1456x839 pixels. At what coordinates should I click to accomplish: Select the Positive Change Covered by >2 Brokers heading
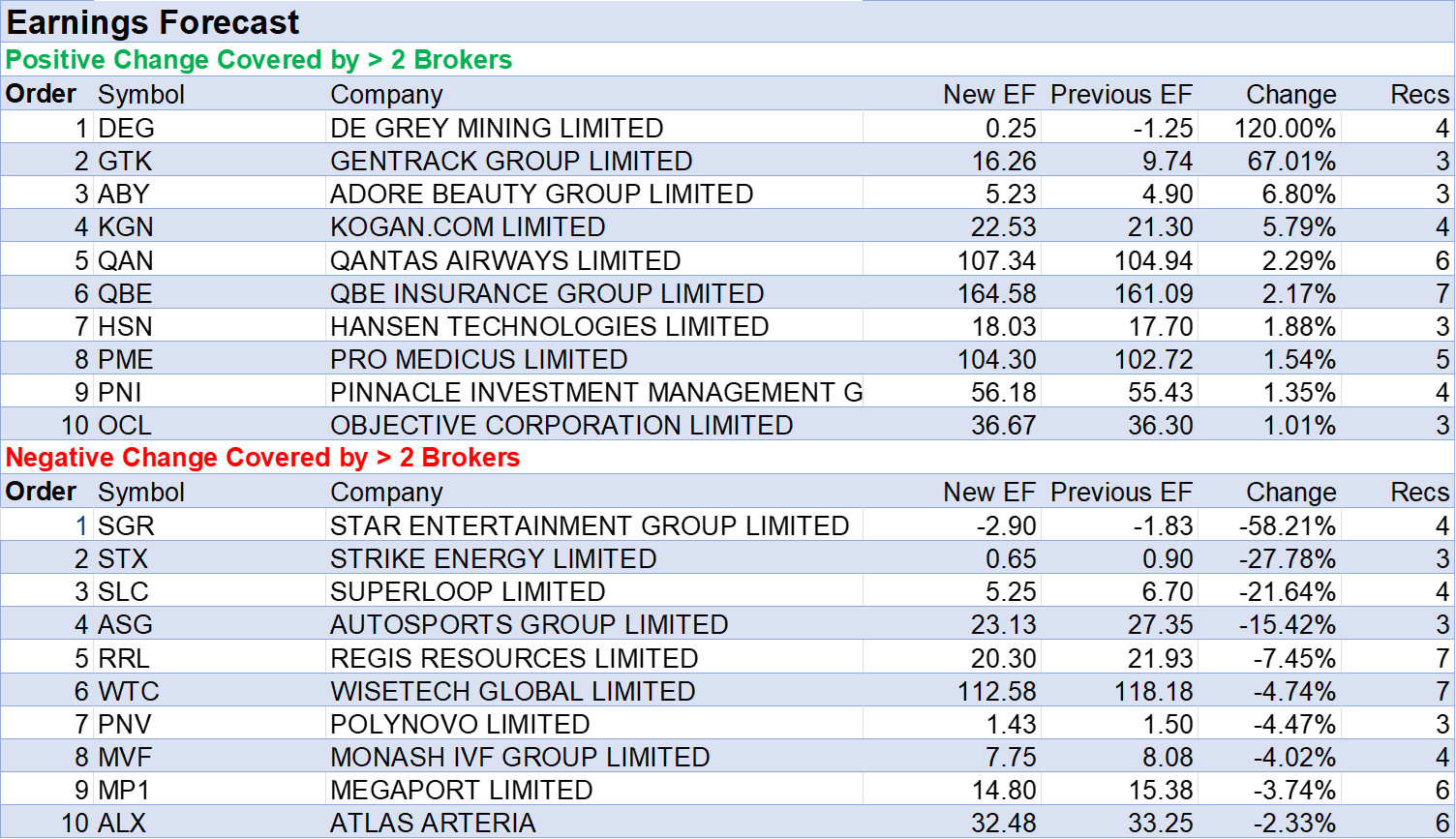[259, 60]
